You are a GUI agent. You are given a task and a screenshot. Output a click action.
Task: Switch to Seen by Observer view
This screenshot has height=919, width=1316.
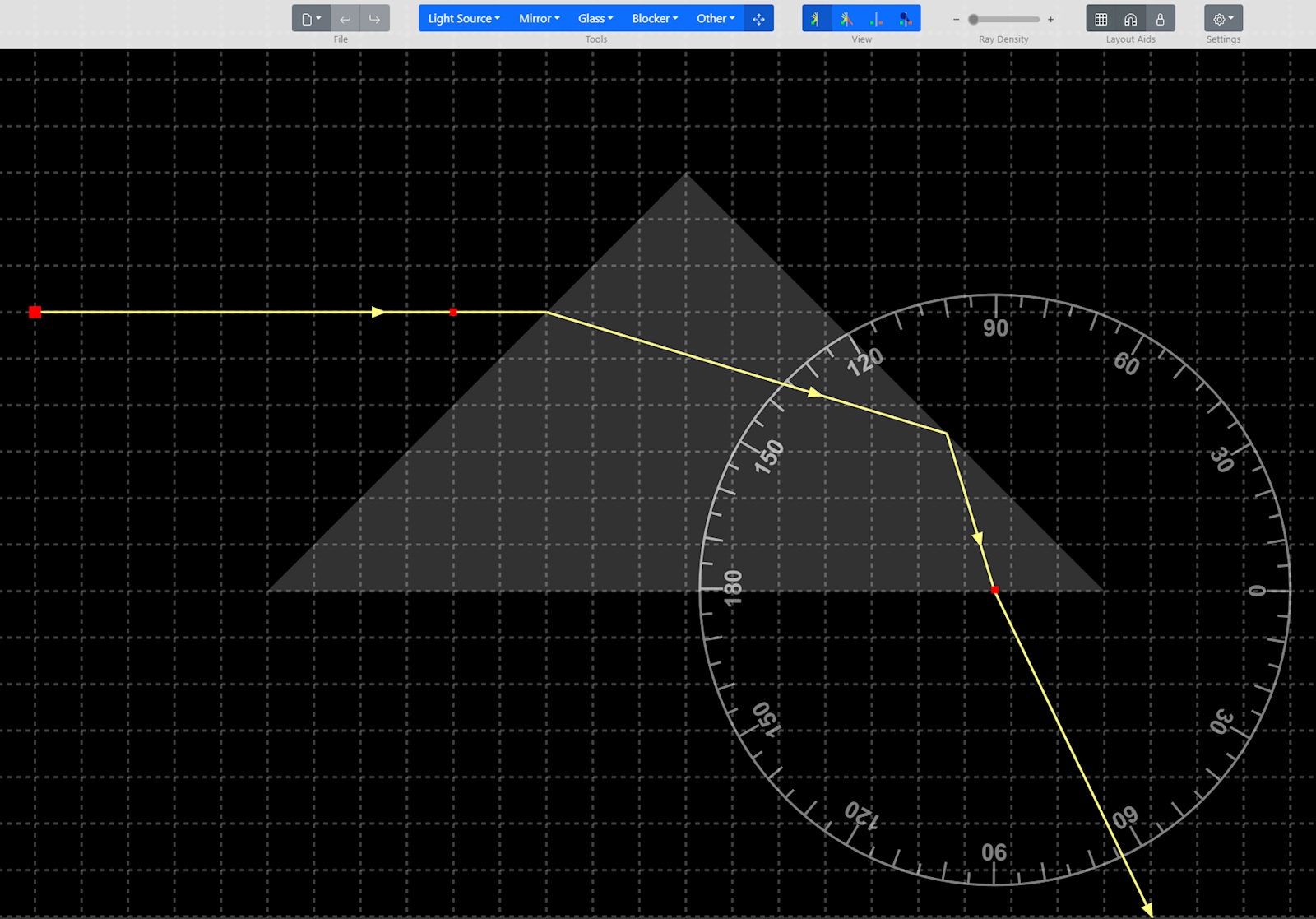point(906,18)
